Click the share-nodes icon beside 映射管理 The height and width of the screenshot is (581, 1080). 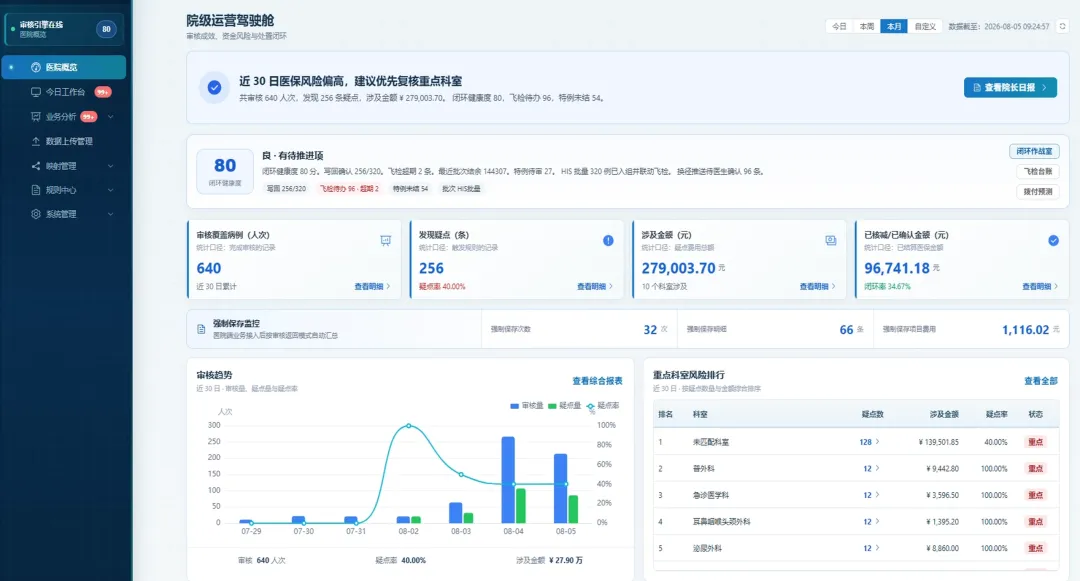point(36,166)
